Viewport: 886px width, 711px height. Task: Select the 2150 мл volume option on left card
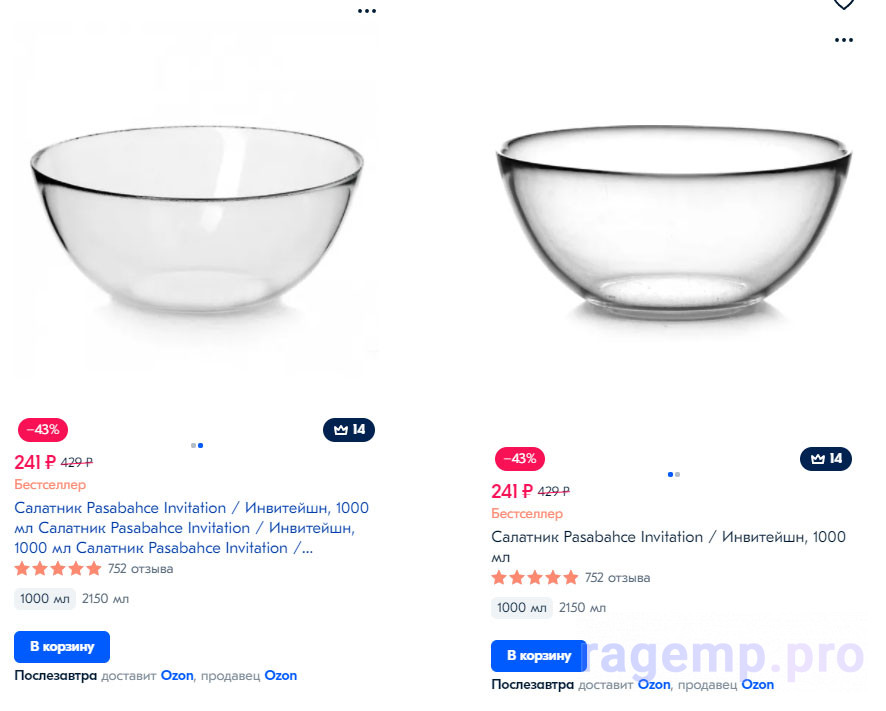pyautogui.click(x=105, y=599)
